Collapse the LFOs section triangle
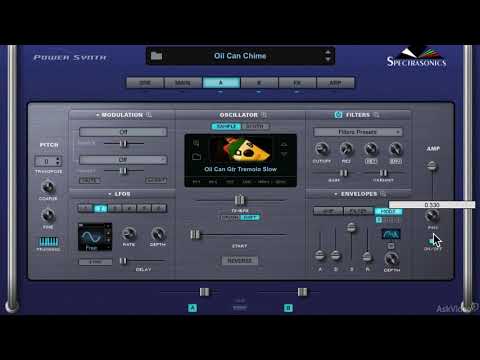This screenshot has width=480, height=360. 110,194
